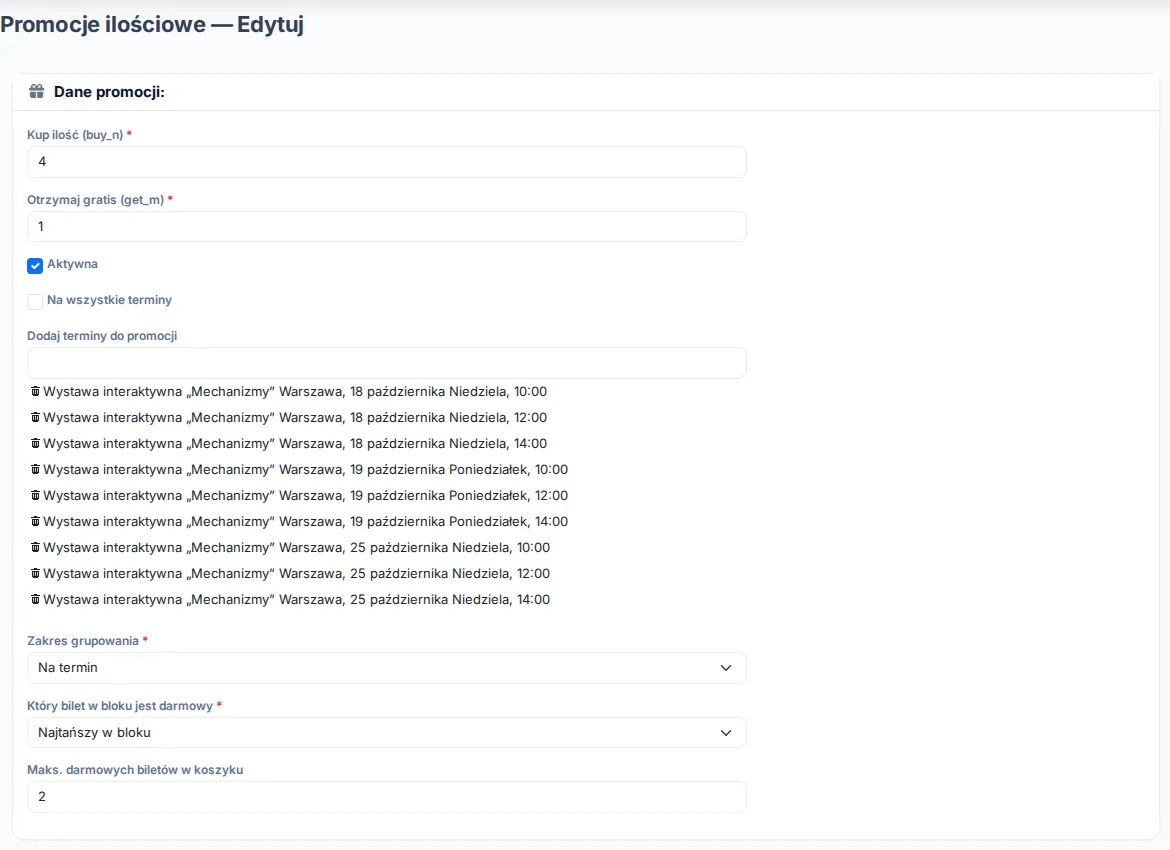
Task: Click trash icon for 18 października 14:00
Action: pyautogui.click(x=35, y=444)
